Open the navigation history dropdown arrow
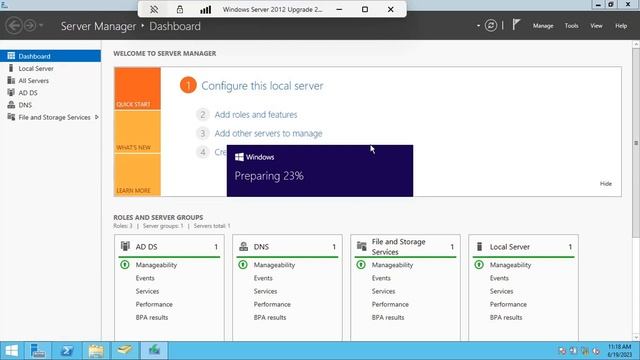 pos(41,26)
